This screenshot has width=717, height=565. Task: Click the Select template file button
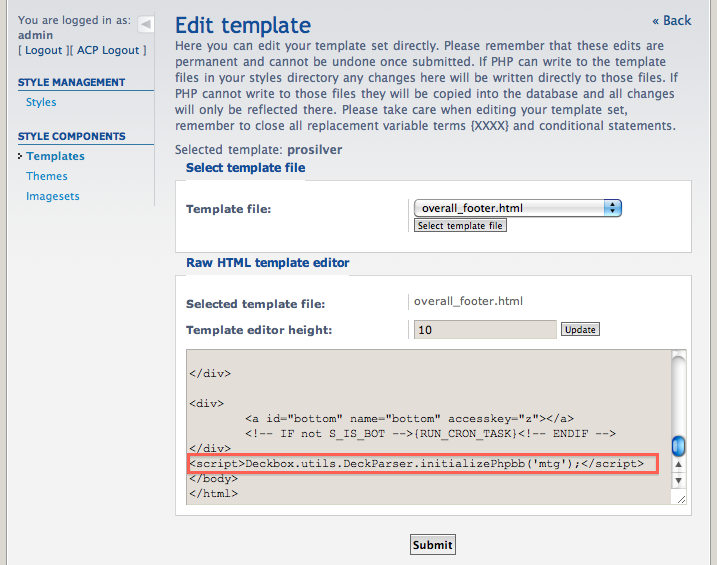click(x=460, y=225)
